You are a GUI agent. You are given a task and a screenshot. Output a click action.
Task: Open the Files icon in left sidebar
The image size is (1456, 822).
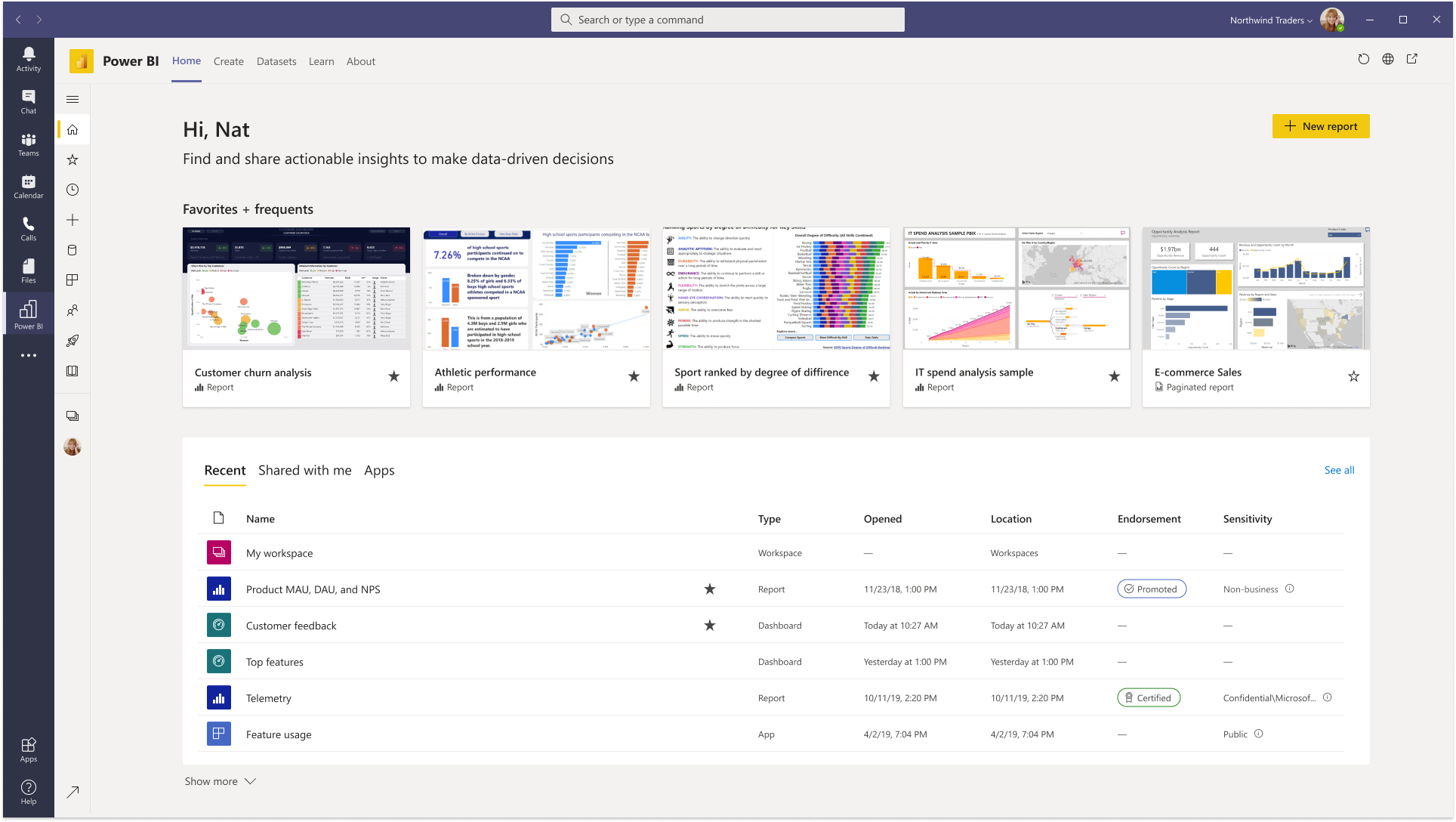point(27,270)
